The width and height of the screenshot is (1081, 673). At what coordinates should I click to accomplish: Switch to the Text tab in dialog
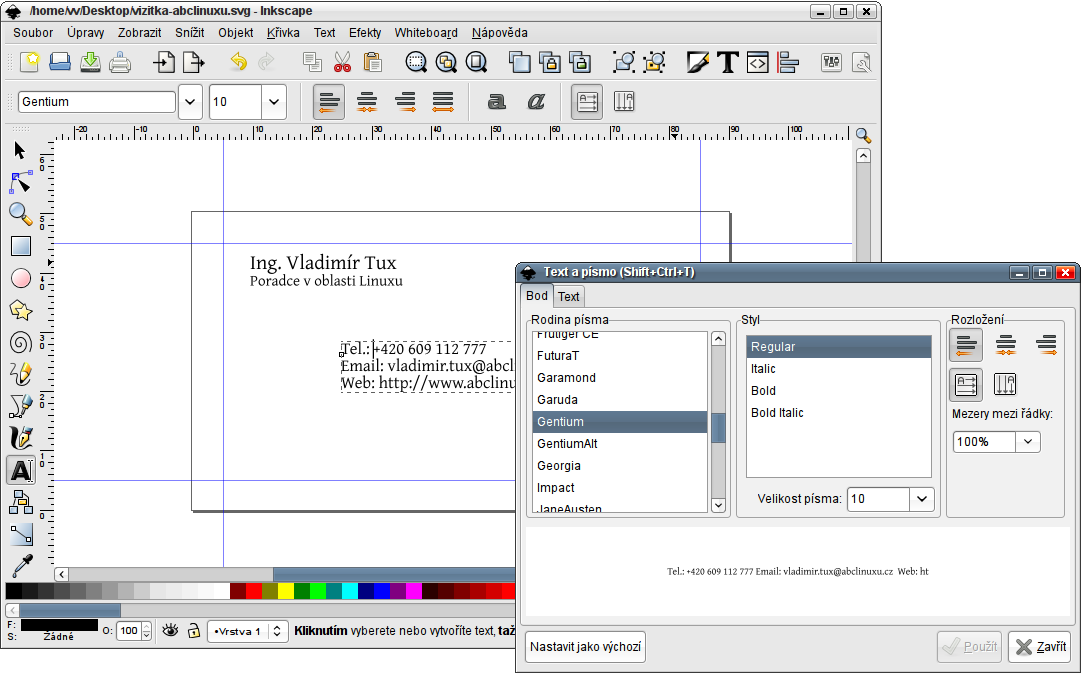click(569, 297)
